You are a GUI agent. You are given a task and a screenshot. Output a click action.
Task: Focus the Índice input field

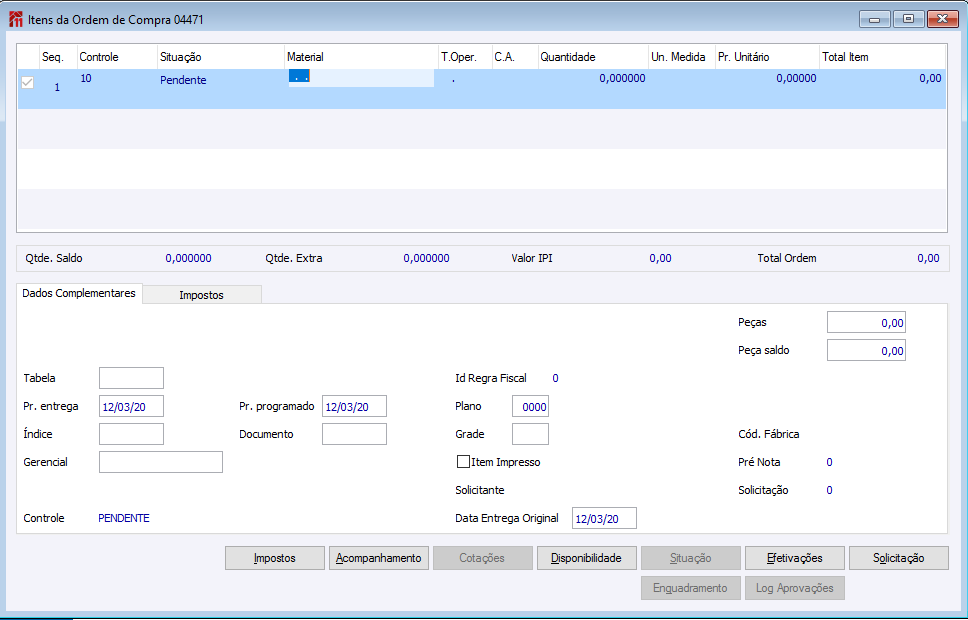click(131, 434)
